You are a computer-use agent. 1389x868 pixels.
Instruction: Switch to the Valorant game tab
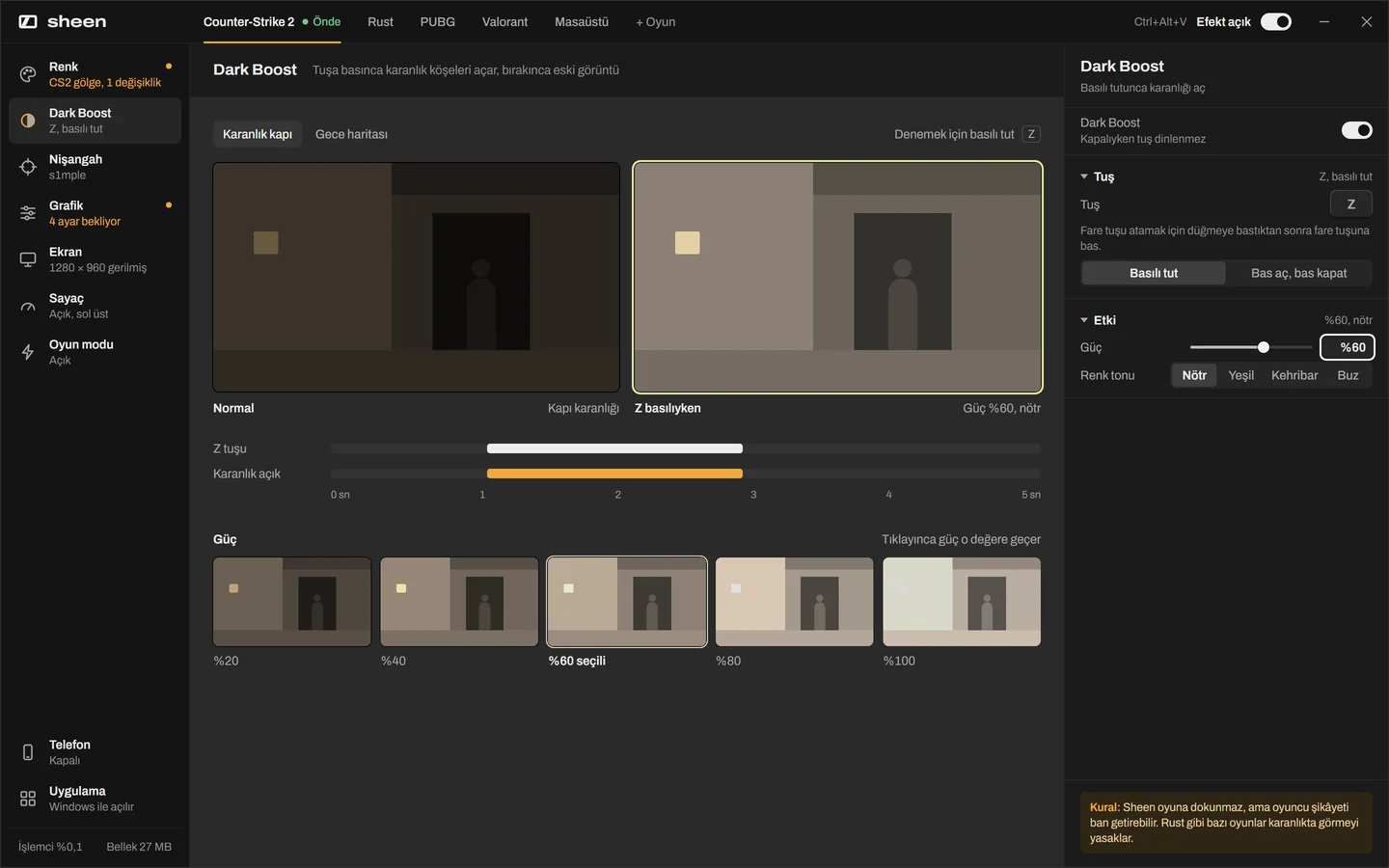(504, 21)
